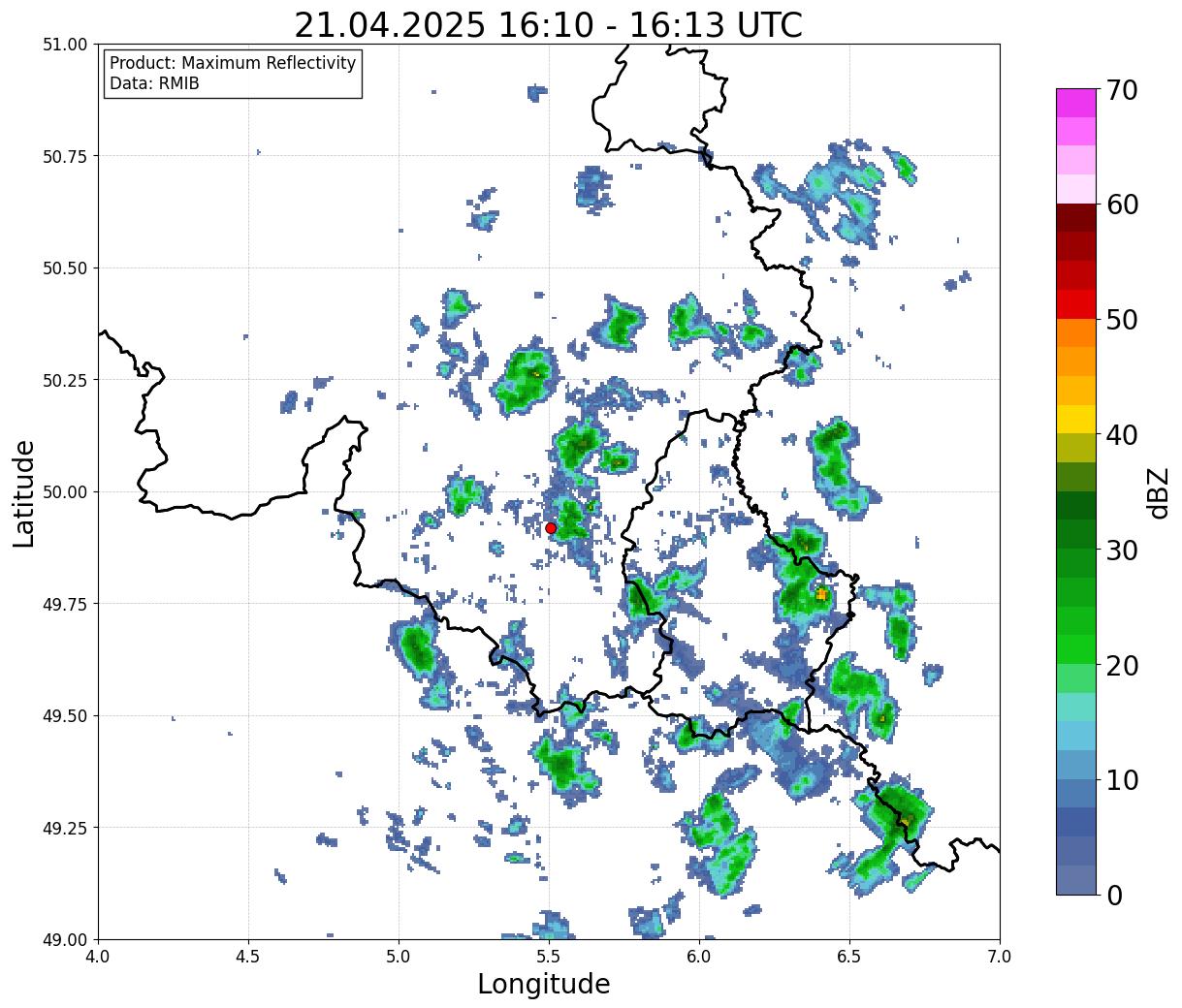Click the latitude tick label 50.00
The width and height of the screenshot is (1182, 1008).
tap(65, 492)
